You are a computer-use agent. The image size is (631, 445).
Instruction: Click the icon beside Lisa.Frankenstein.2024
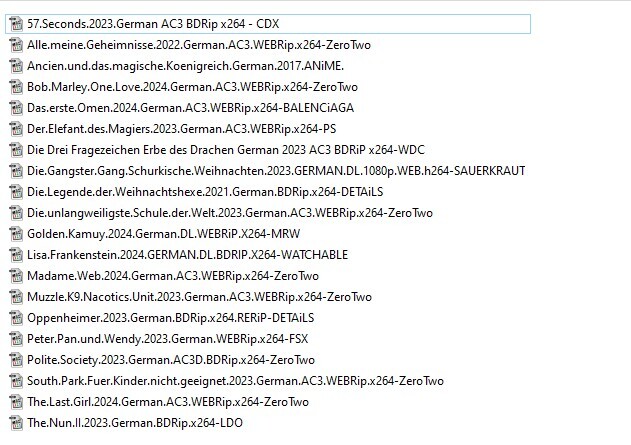coord(16,255)
